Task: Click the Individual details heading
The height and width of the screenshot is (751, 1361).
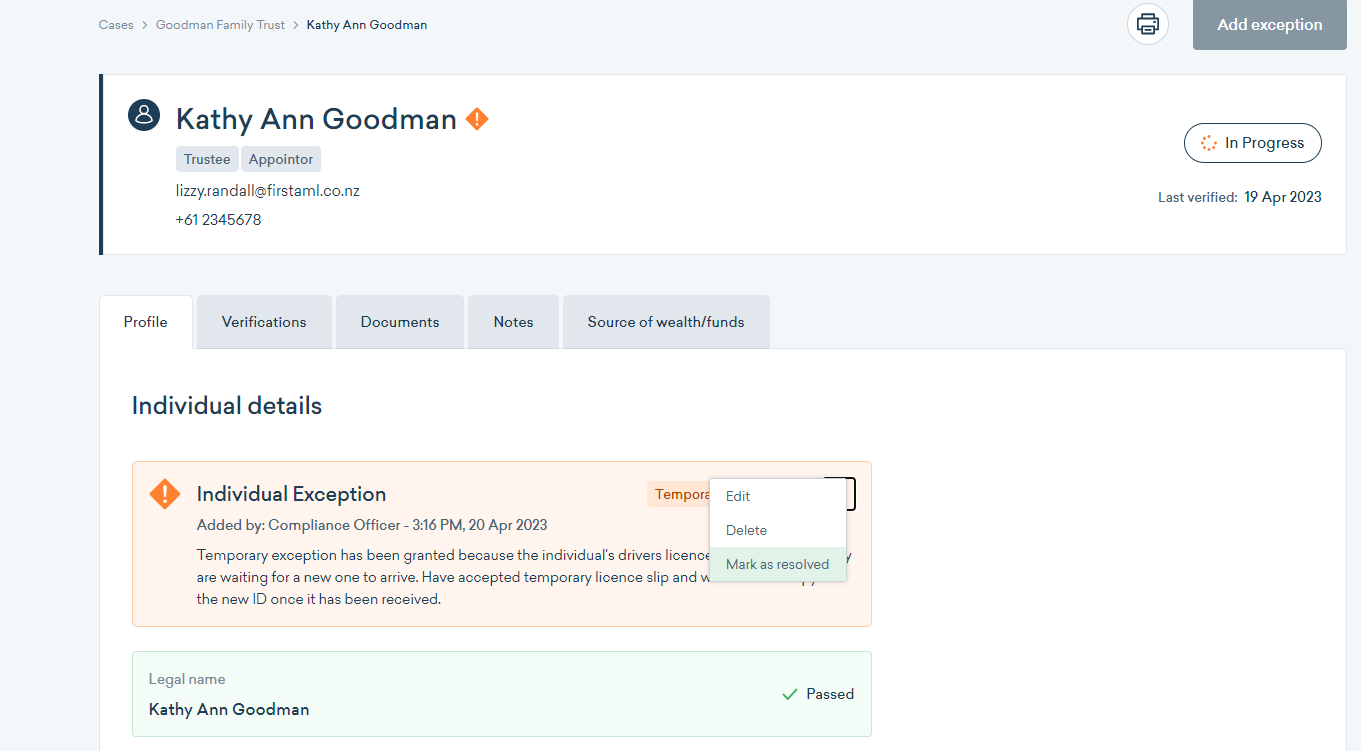Action: [x=227, y=405]
